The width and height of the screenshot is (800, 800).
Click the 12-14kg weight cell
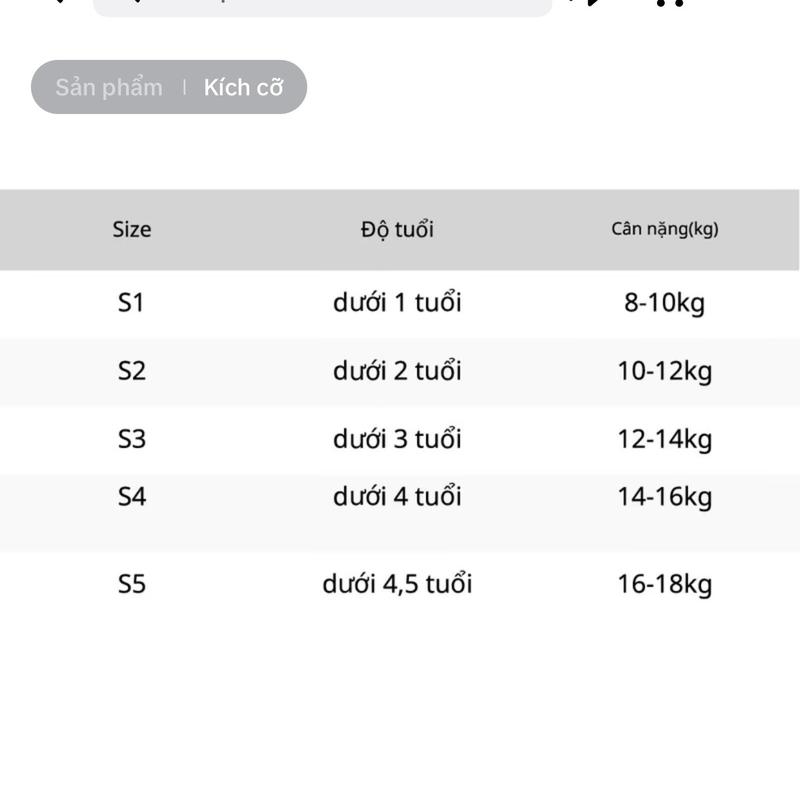click(665, 439)
